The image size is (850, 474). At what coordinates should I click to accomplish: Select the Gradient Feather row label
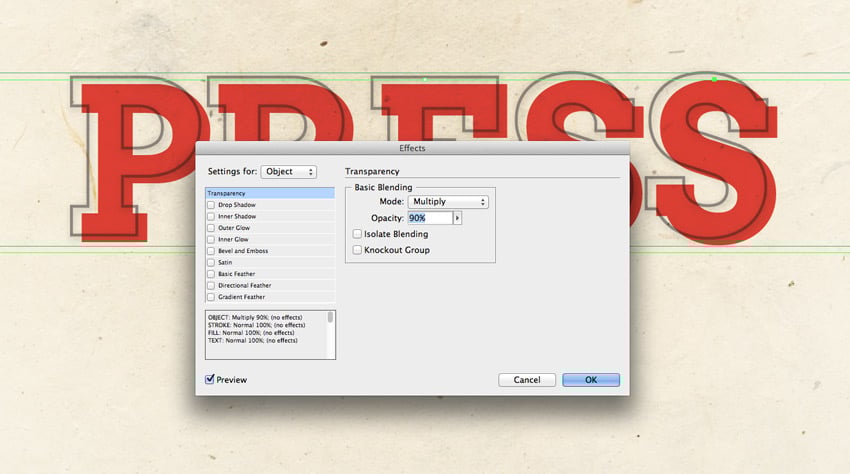[x=242, y=297]
